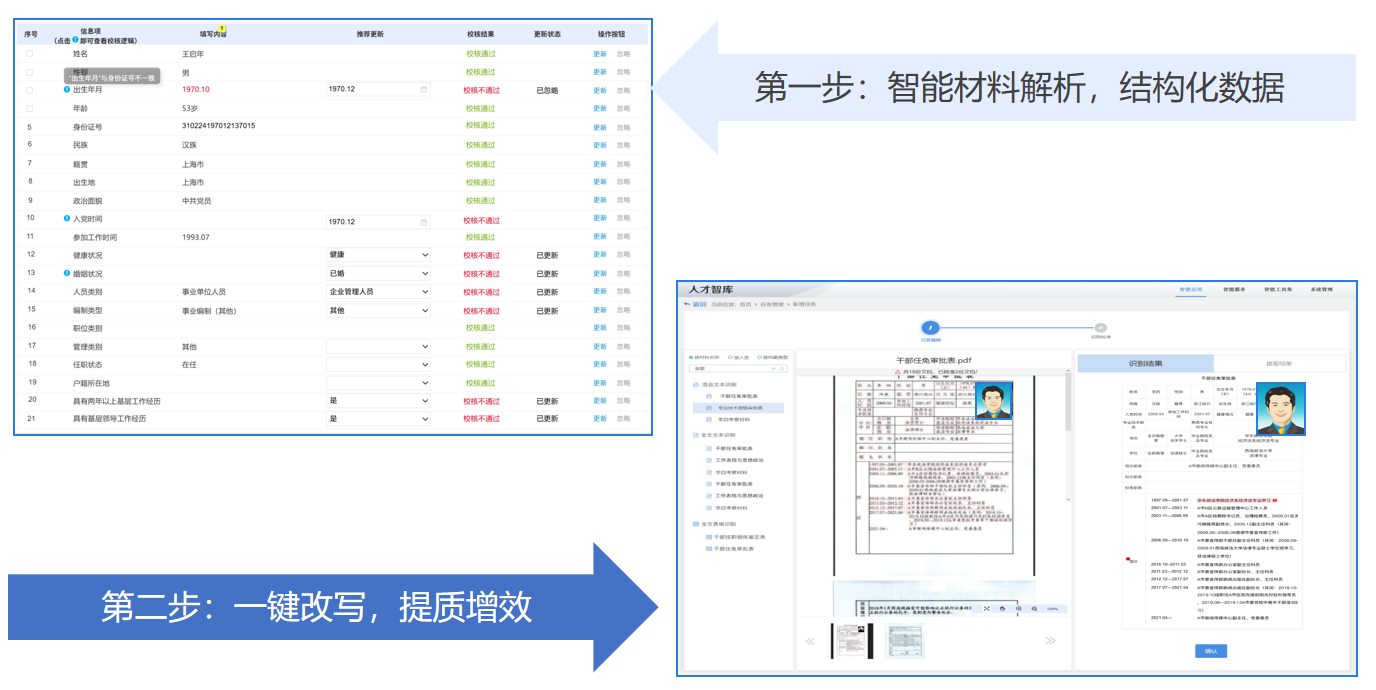Click the 出生年月 recommended value field 1970.12

point(378,90)
